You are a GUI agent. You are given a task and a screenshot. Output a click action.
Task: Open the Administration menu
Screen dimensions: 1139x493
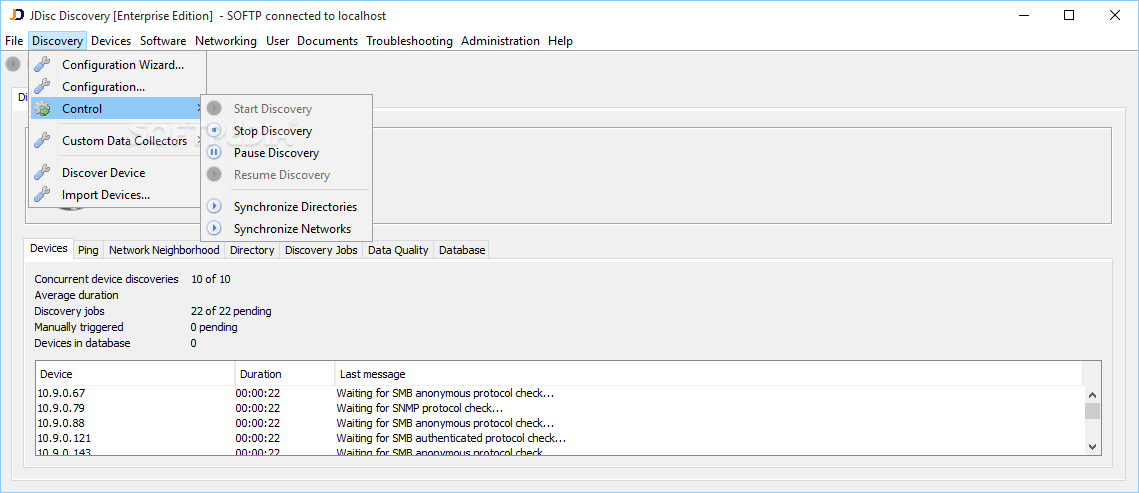500,41
